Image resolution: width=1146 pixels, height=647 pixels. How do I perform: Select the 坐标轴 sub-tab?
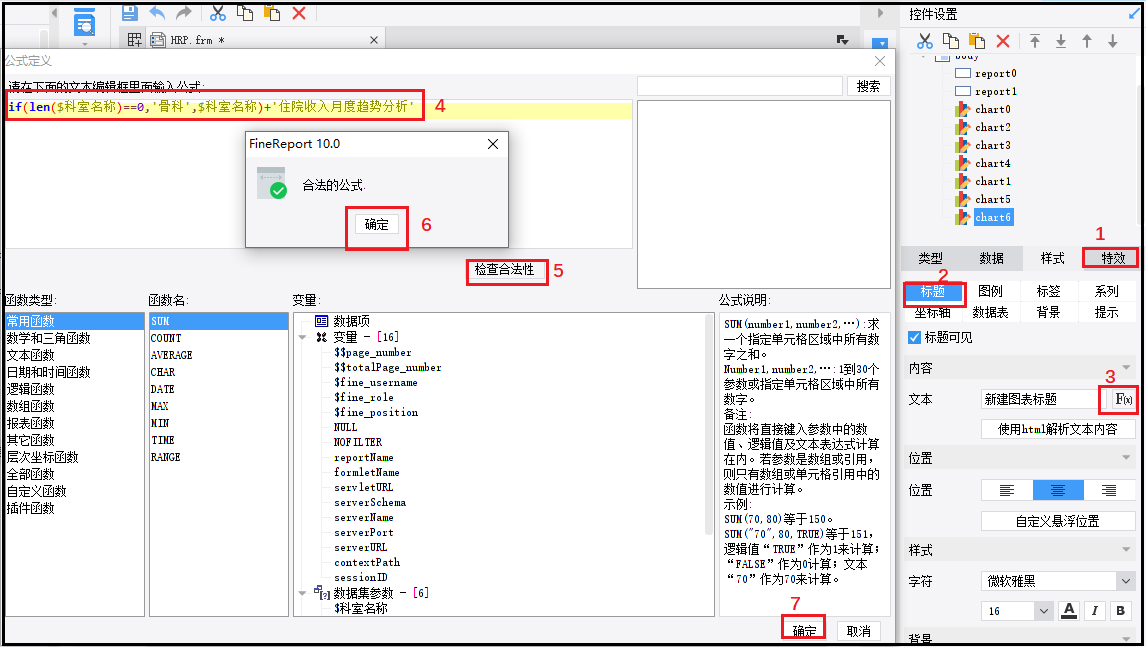pyautogui.click(x=933, y=312)
